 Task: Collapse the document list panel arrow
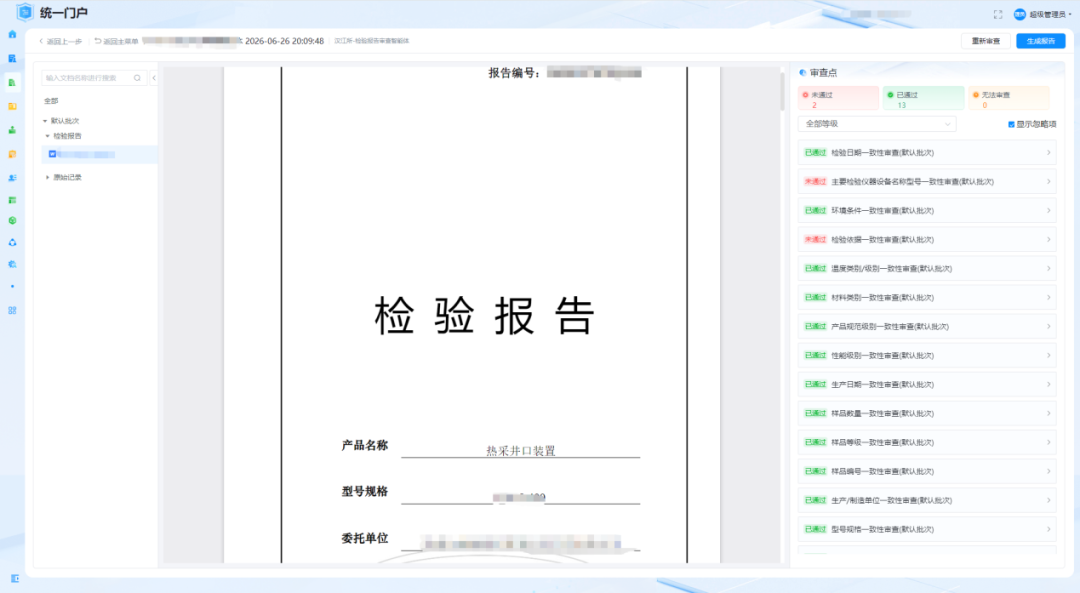pyautogui.click(x=154, y=78)
